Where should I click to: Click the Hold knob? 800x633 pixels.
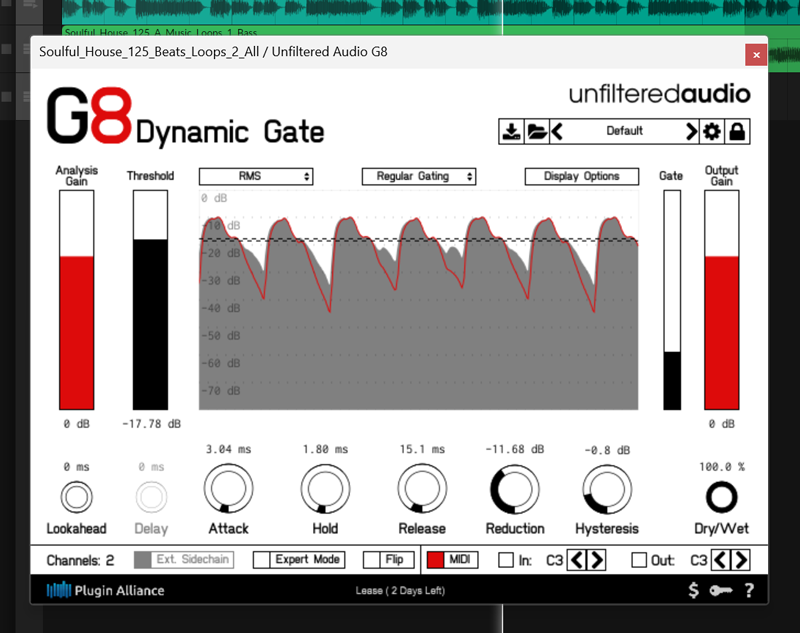coord(325,489)
